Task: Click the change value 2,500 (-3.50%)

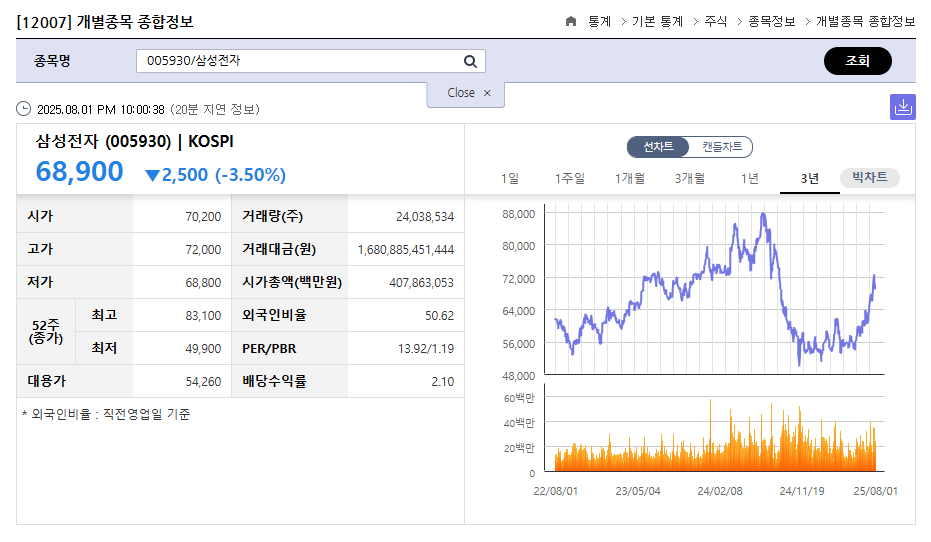Action: coord(223,175)
